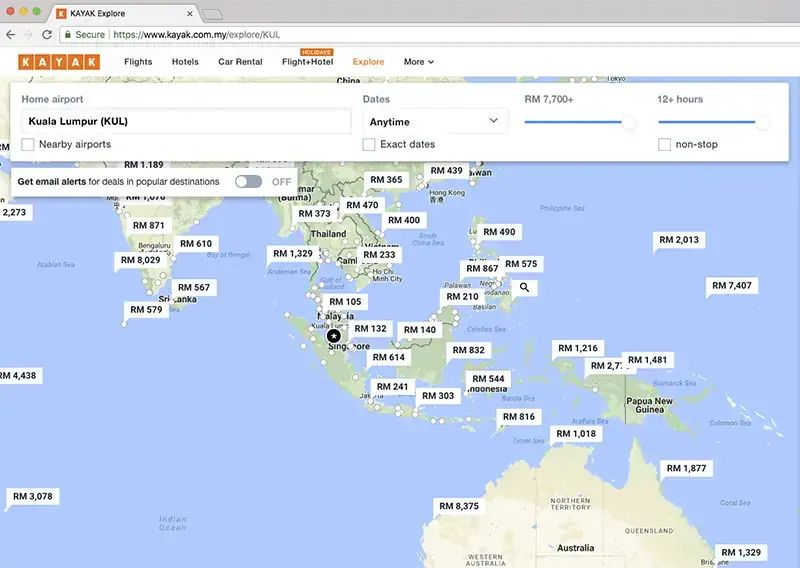This screenshot has height=568, width=800.
Task: Click the KAYAK logo
Action: tap(59, 62)
